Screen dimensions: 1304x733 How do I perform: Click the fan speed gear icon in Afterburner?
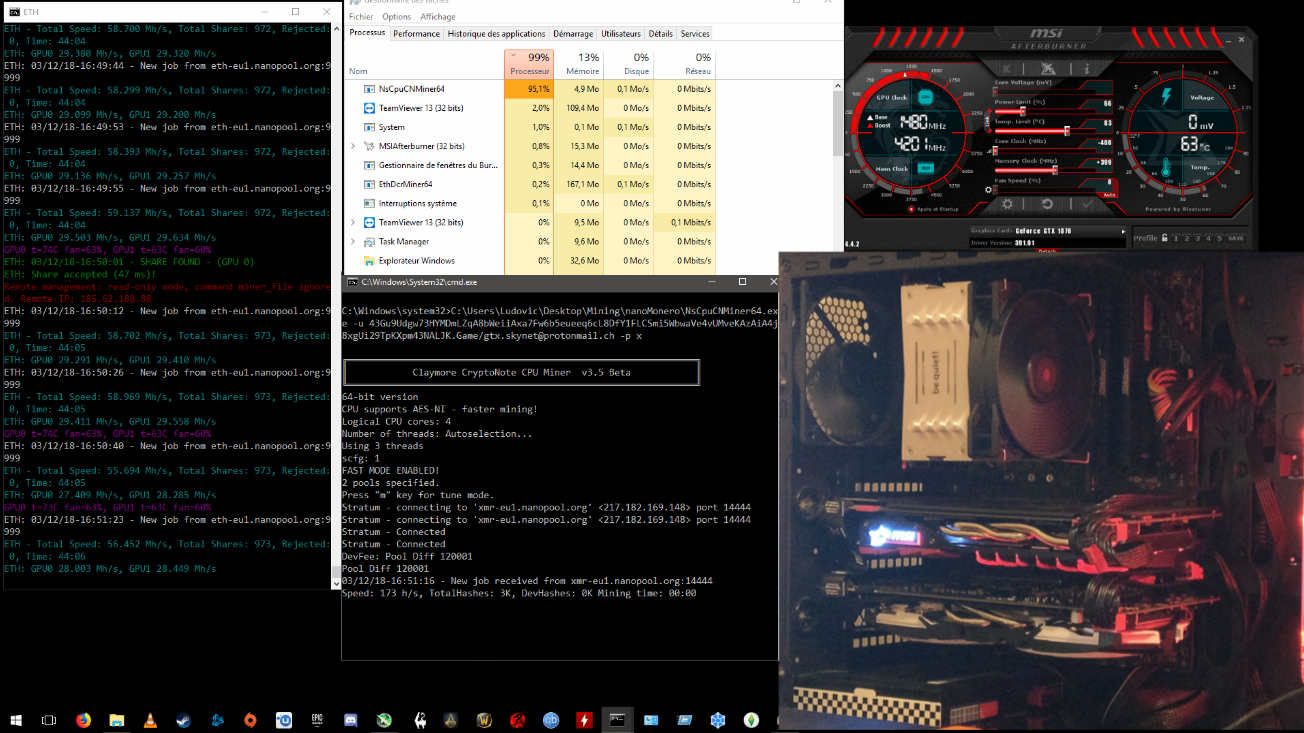(988, 190)
